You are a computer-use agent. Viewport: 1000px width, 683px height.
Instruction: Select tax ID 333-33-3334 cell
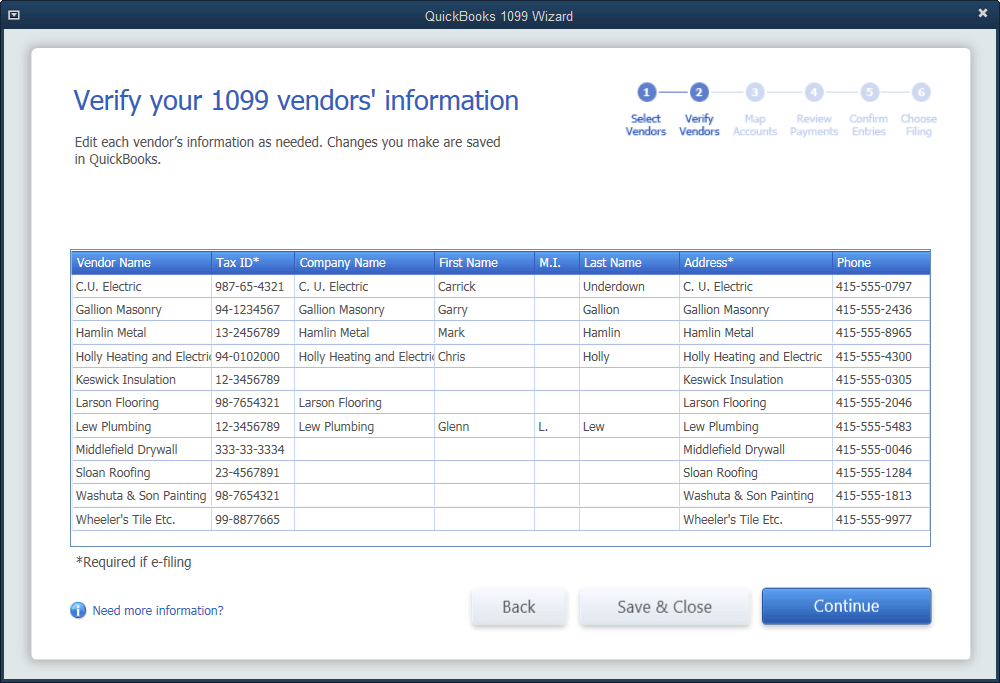[x=253, y=450]
